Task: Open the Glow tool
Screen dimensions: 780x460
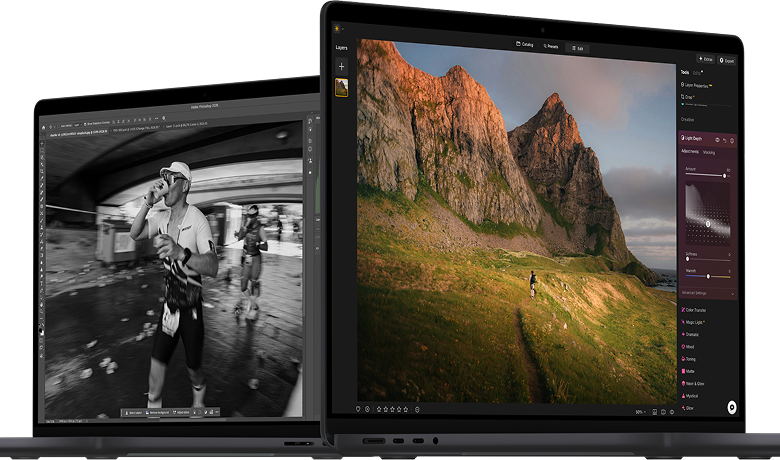Action: (x=687, y=408)
